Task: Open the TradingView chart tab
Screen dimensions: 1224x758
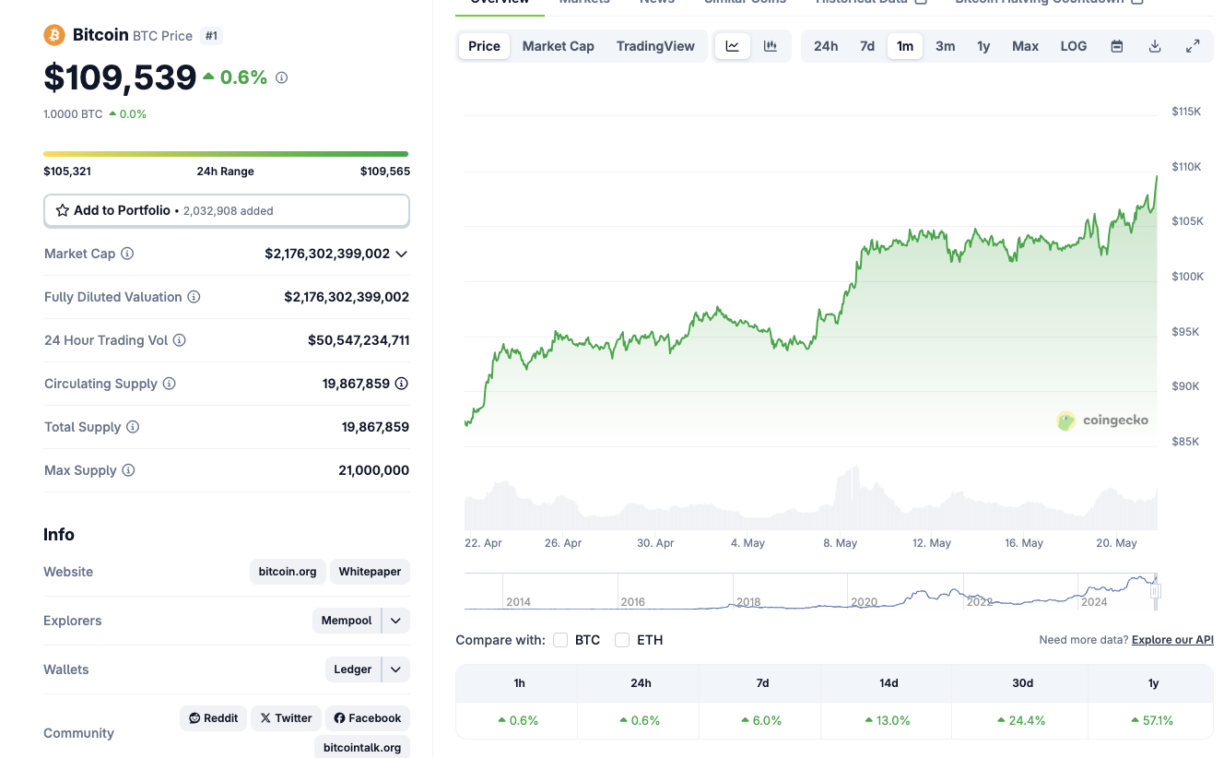Action: pyautogui.click(x=655, y=45)
